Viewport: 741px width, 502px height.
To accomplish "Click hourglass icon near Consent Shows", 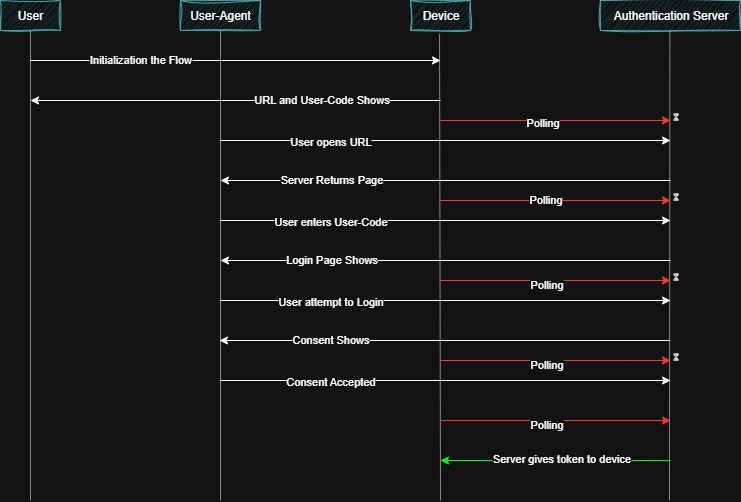I will (x=676, y=357).
